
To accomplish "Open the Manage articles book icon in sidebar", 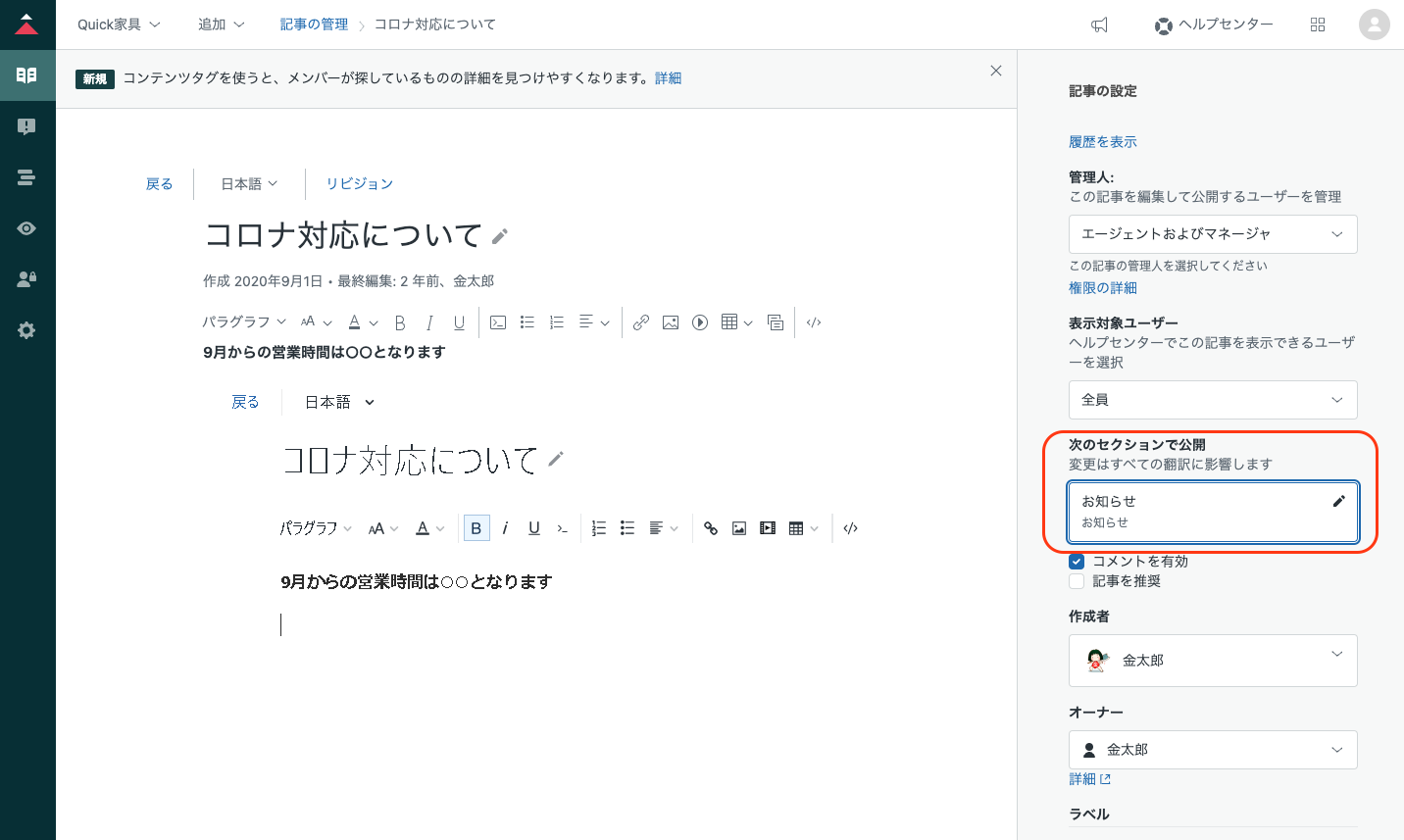I will [27, 75].
